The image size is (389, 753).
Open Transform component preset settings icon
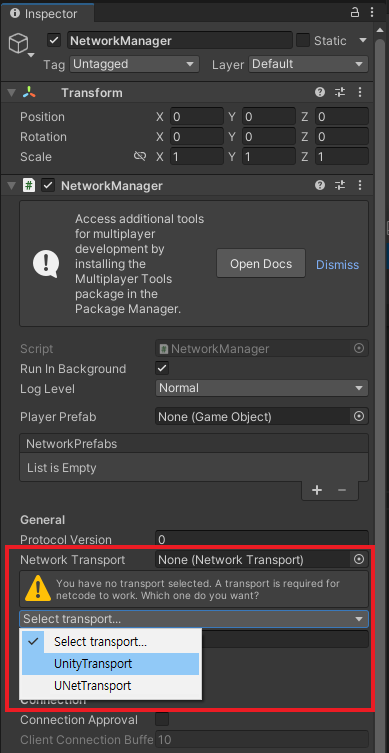340,92
